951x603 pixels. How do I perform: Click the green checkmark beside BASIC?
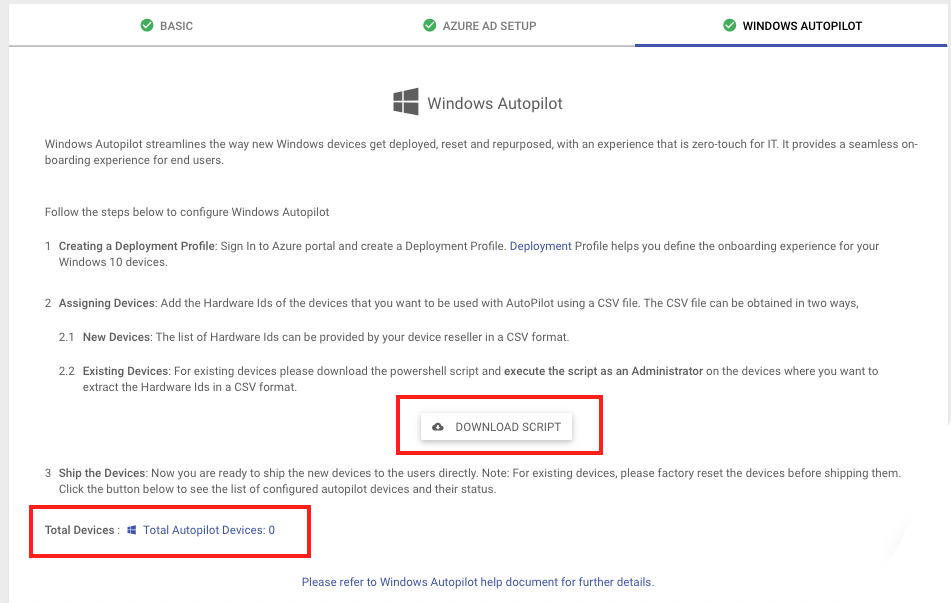pyautogui.click(x=147, y=25)
